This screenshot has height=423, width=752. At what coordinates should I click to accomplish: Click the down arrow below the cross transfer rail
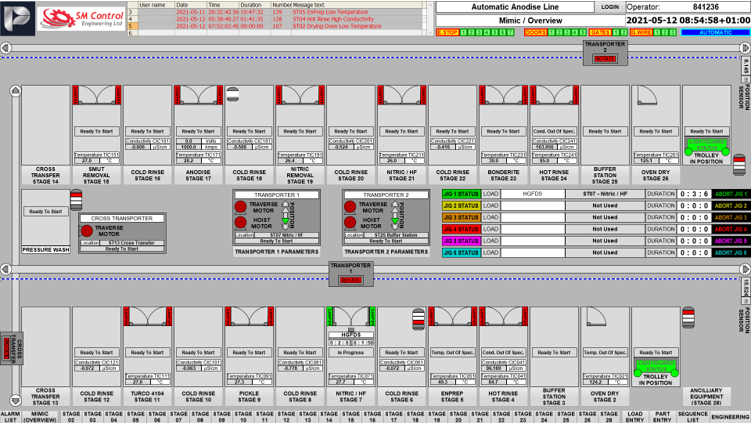tap(15, 400)
